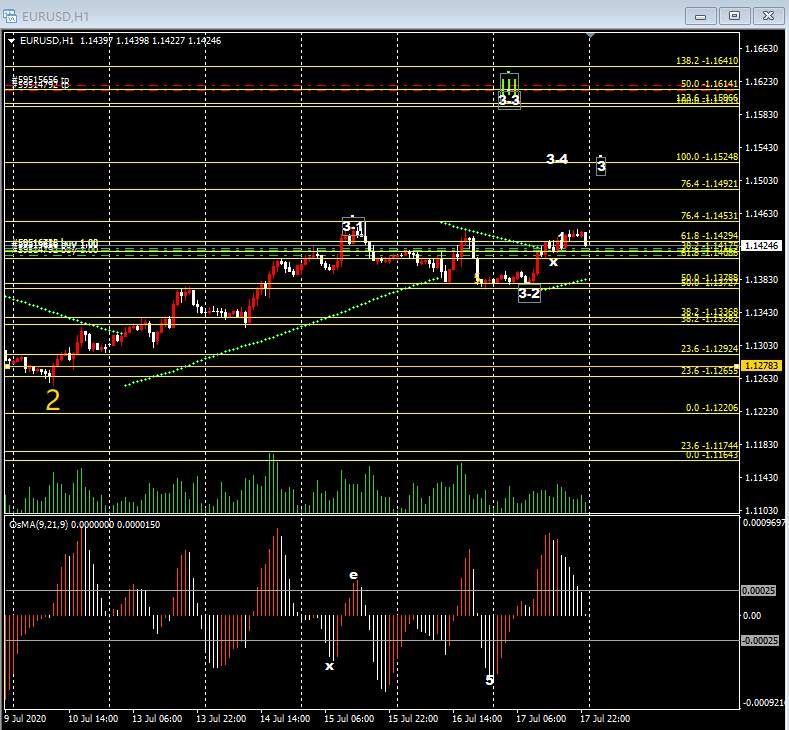The image size is (789, 730).
Task: Click the 138.2 -1.16410 Fibonacci level label
Action: click(x=706, y=61)
